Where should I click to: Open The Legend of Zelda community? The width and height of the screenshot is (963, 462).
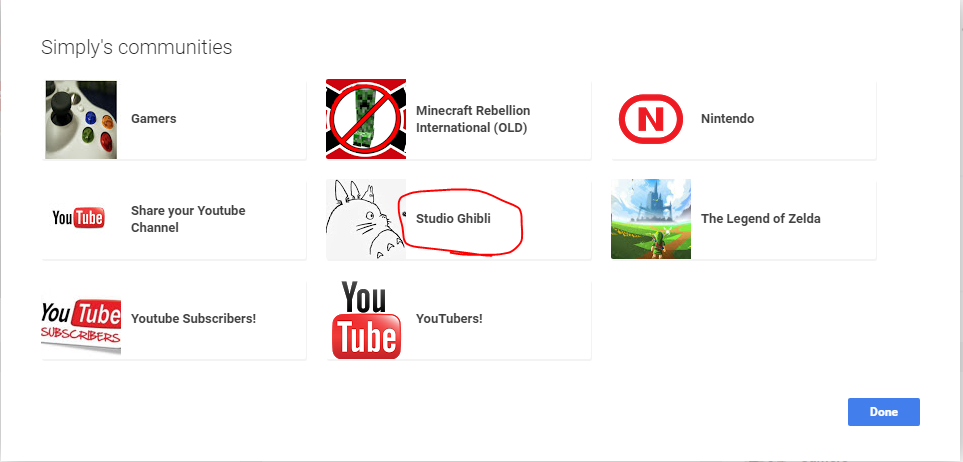(x=760, y=219)
